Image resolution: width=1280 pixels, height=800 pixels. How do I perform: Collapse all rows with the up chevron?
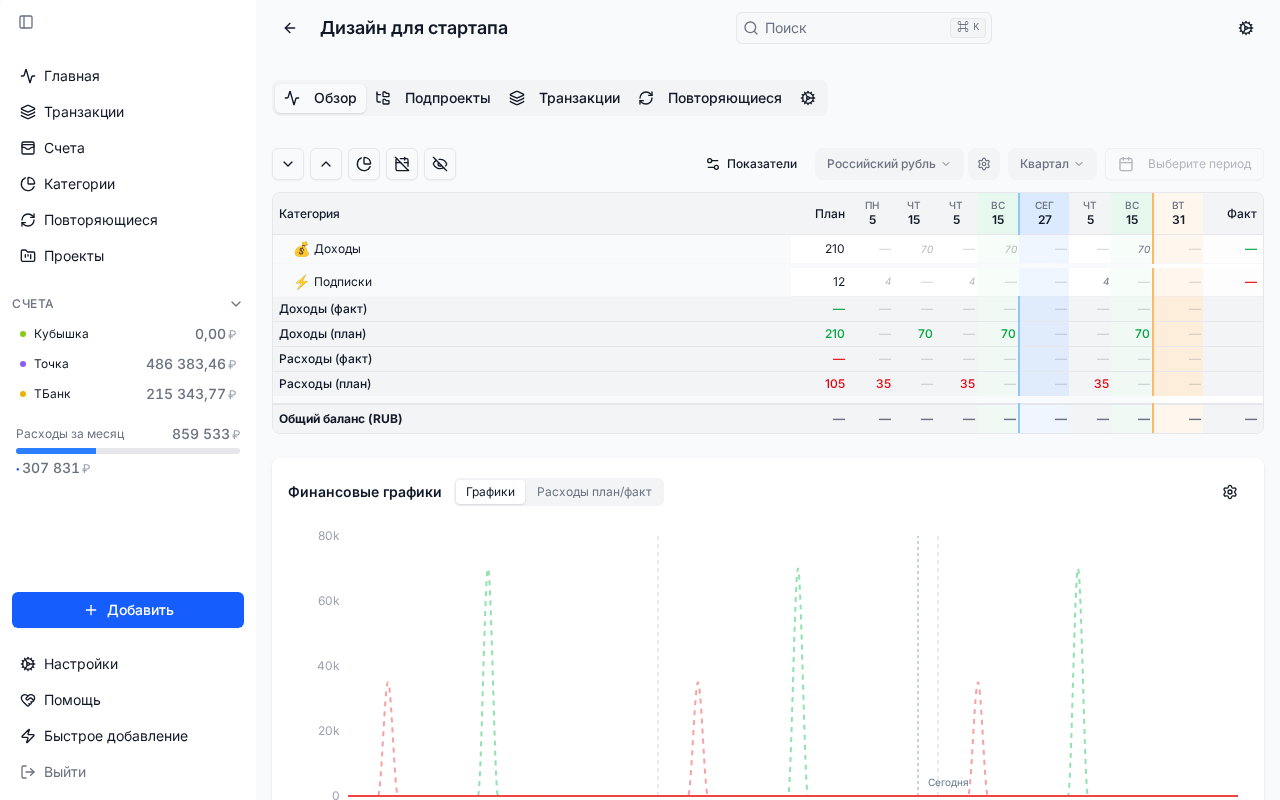point(326,164)
